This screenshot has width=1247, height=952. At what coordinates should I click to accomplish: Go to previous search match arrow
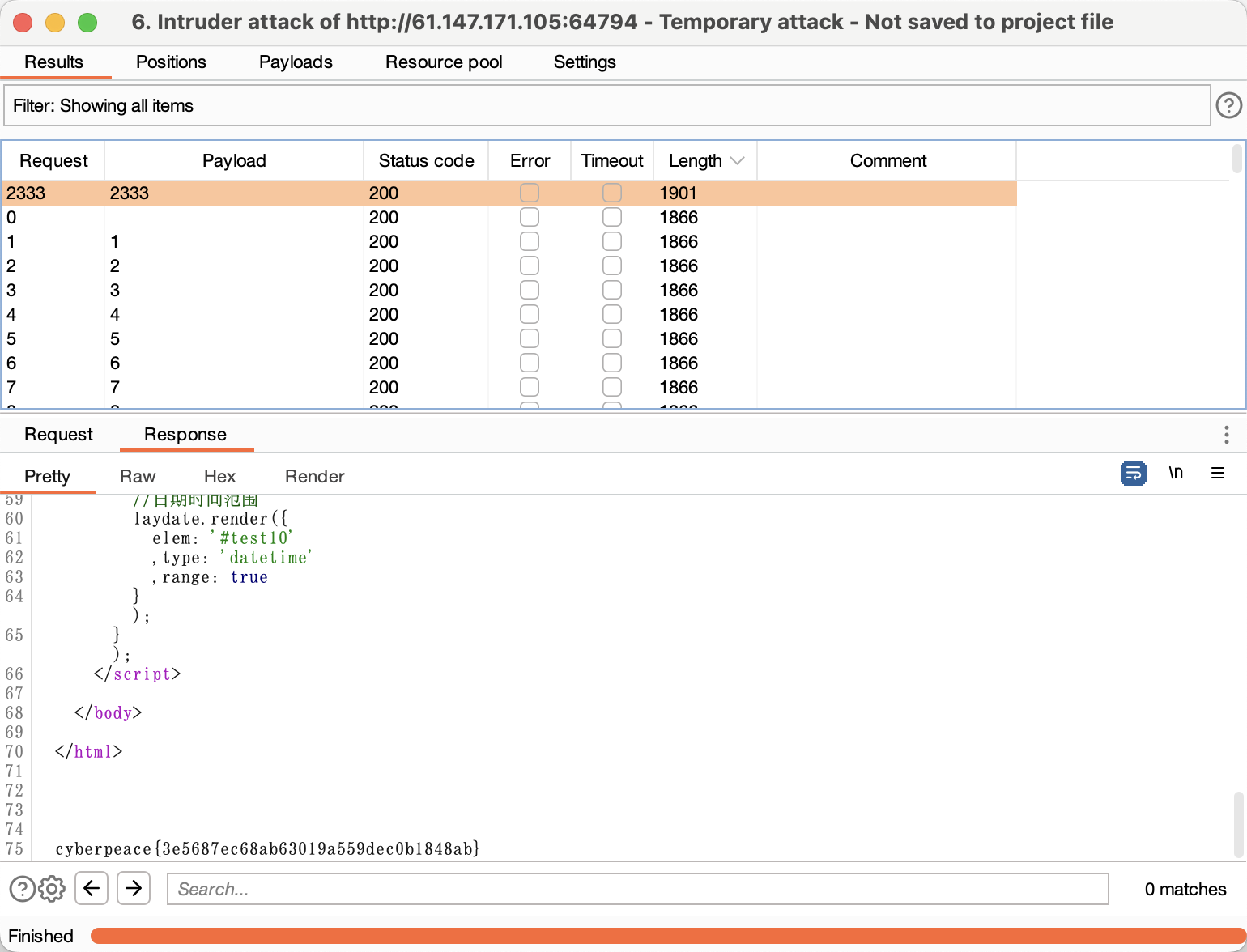(92, 888)
